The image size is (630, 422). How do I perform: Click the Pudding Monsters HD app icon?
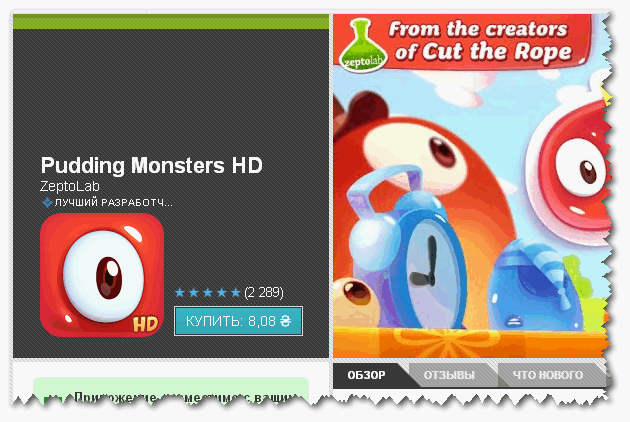[102, 275]
